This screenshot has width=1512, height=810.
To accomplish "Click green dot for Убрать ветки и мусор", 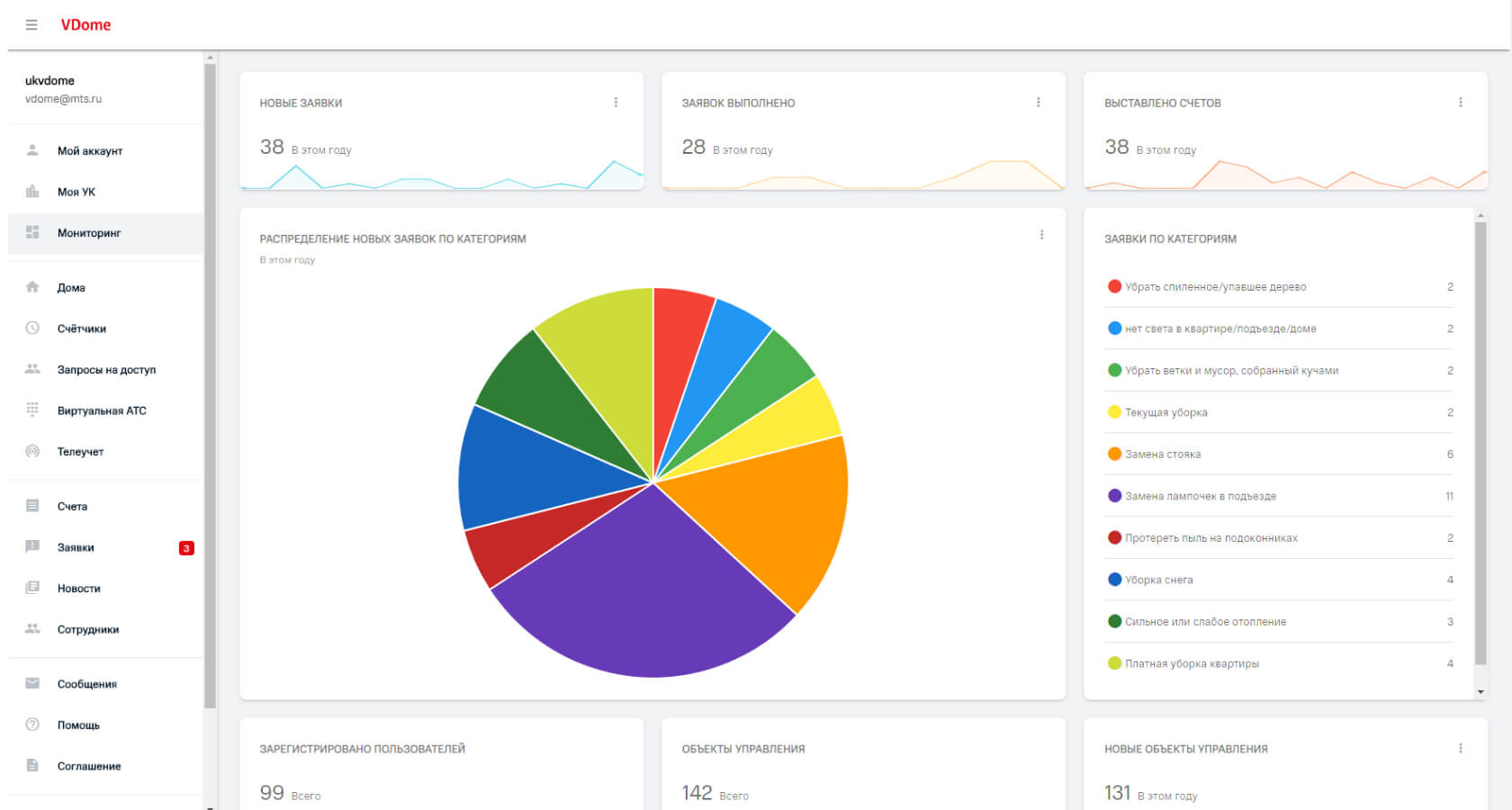I will (x=1114, y=370).
